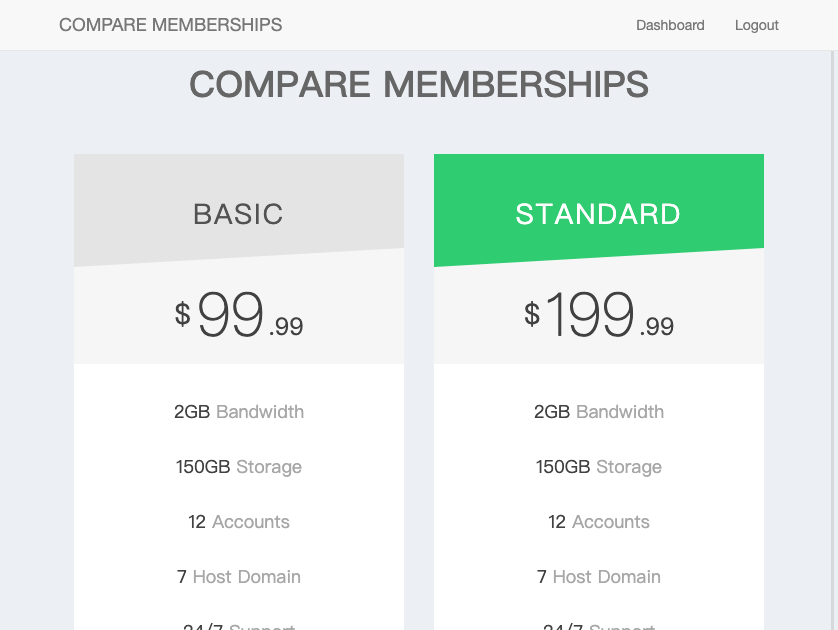Click 2GB Bandwidth in the Basic plan
838x630 pixels.
(x=239, y=412)
